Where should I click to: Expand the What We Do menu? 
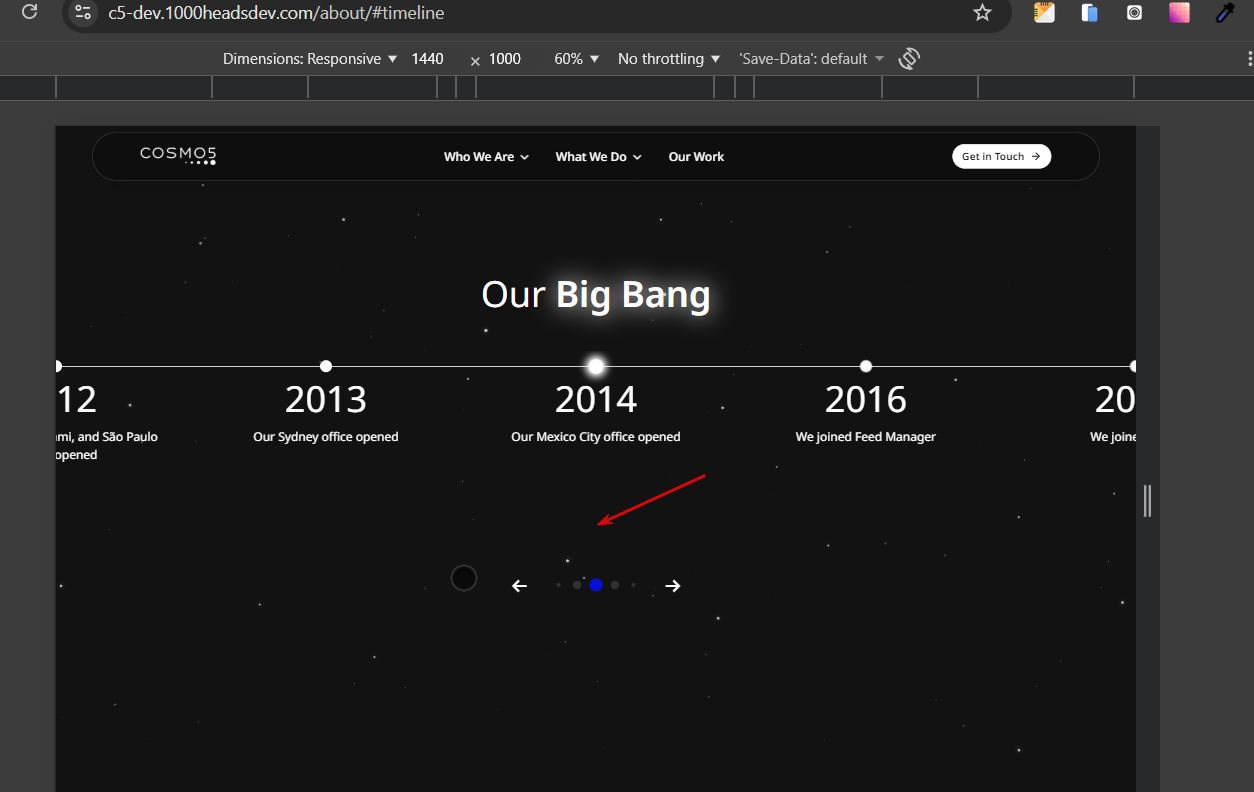coord(599,157)
